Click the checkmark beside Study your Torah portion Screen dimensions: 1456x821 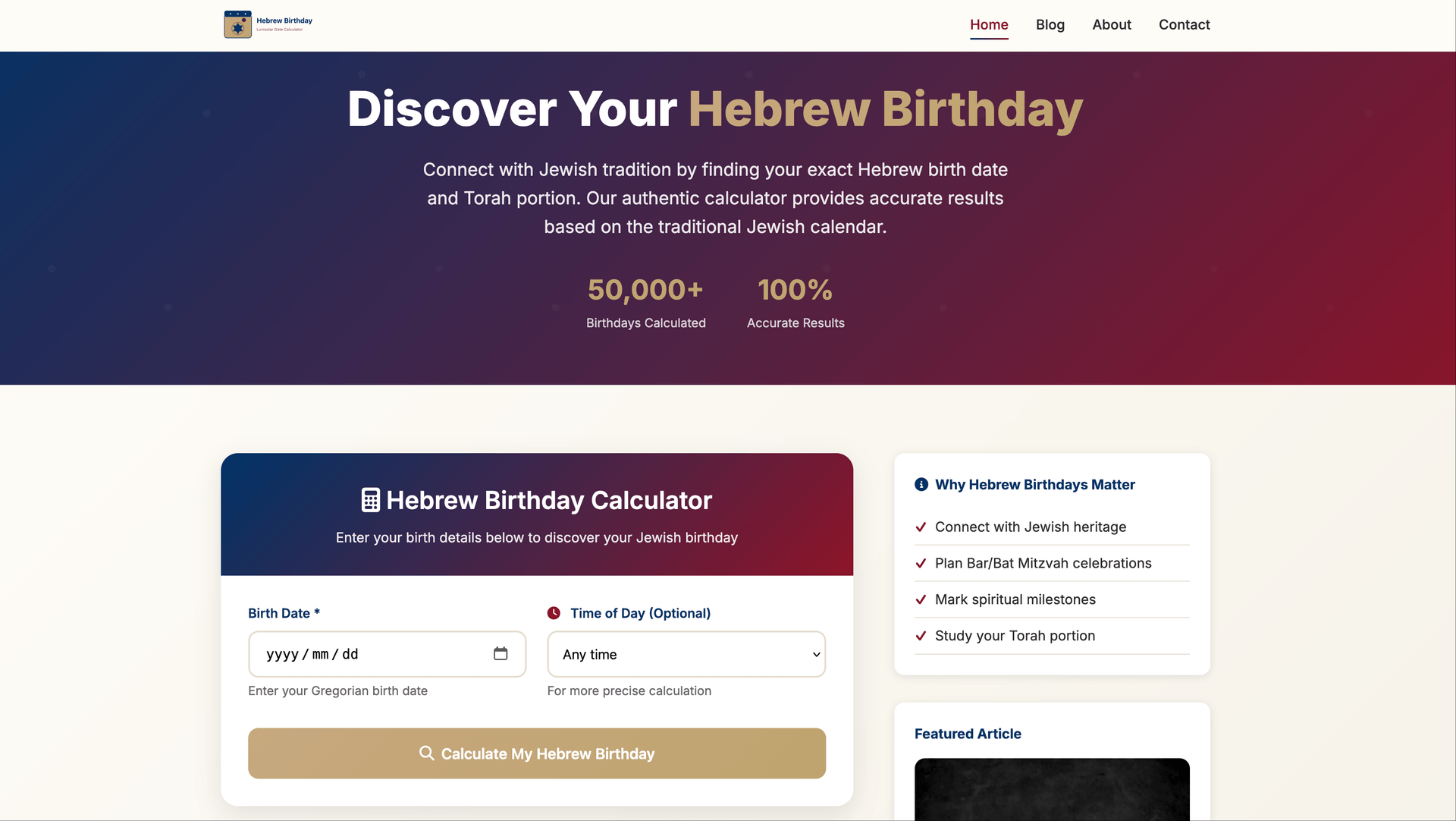[921, 636]
